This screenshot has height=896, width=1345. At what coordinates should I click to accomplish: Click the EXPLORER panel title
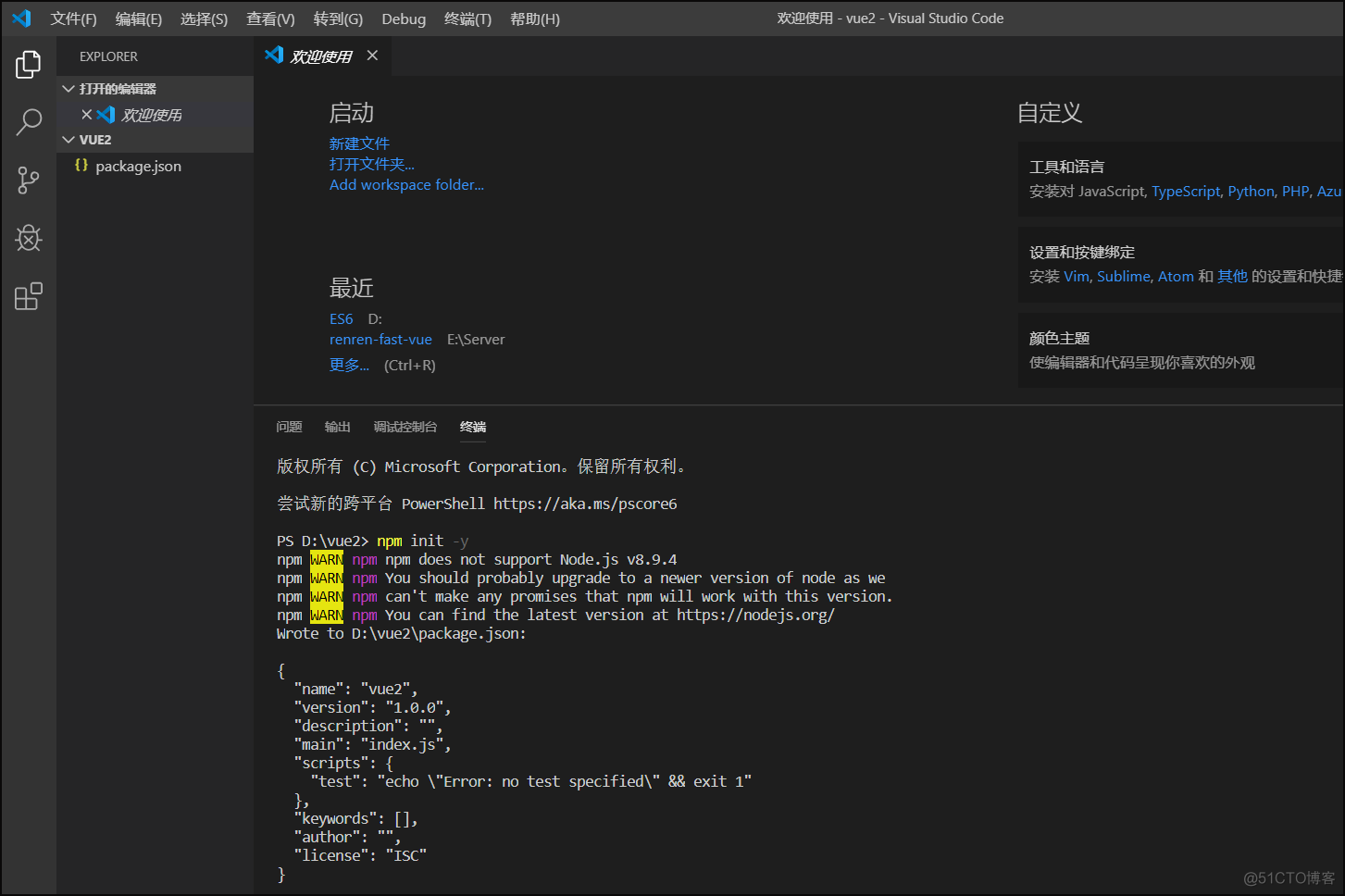point(108,56)
